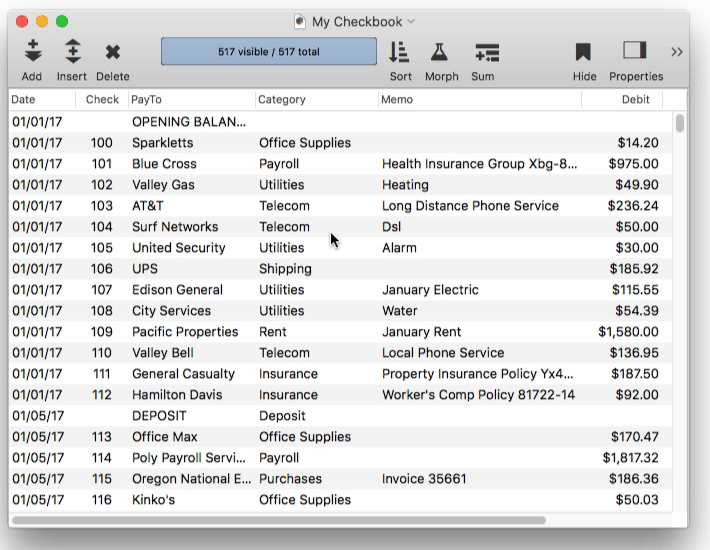Select the Pacific Properties PayTo cell
The height and width of the screenshot is (550, 710).
coord(185,331)
